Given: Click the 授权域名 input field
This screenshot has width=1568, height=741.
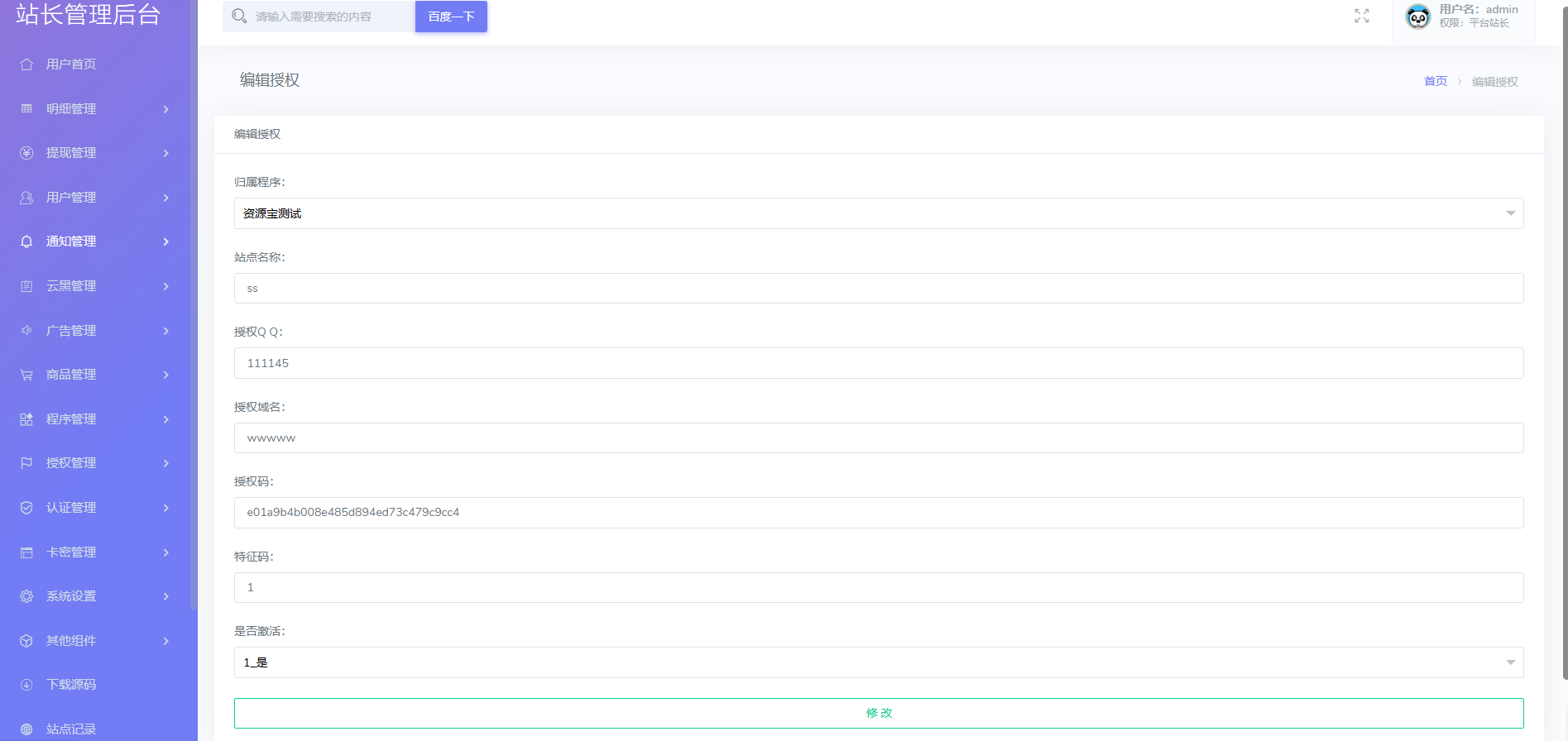Looking at the screenshot, I should pos(879,438).
